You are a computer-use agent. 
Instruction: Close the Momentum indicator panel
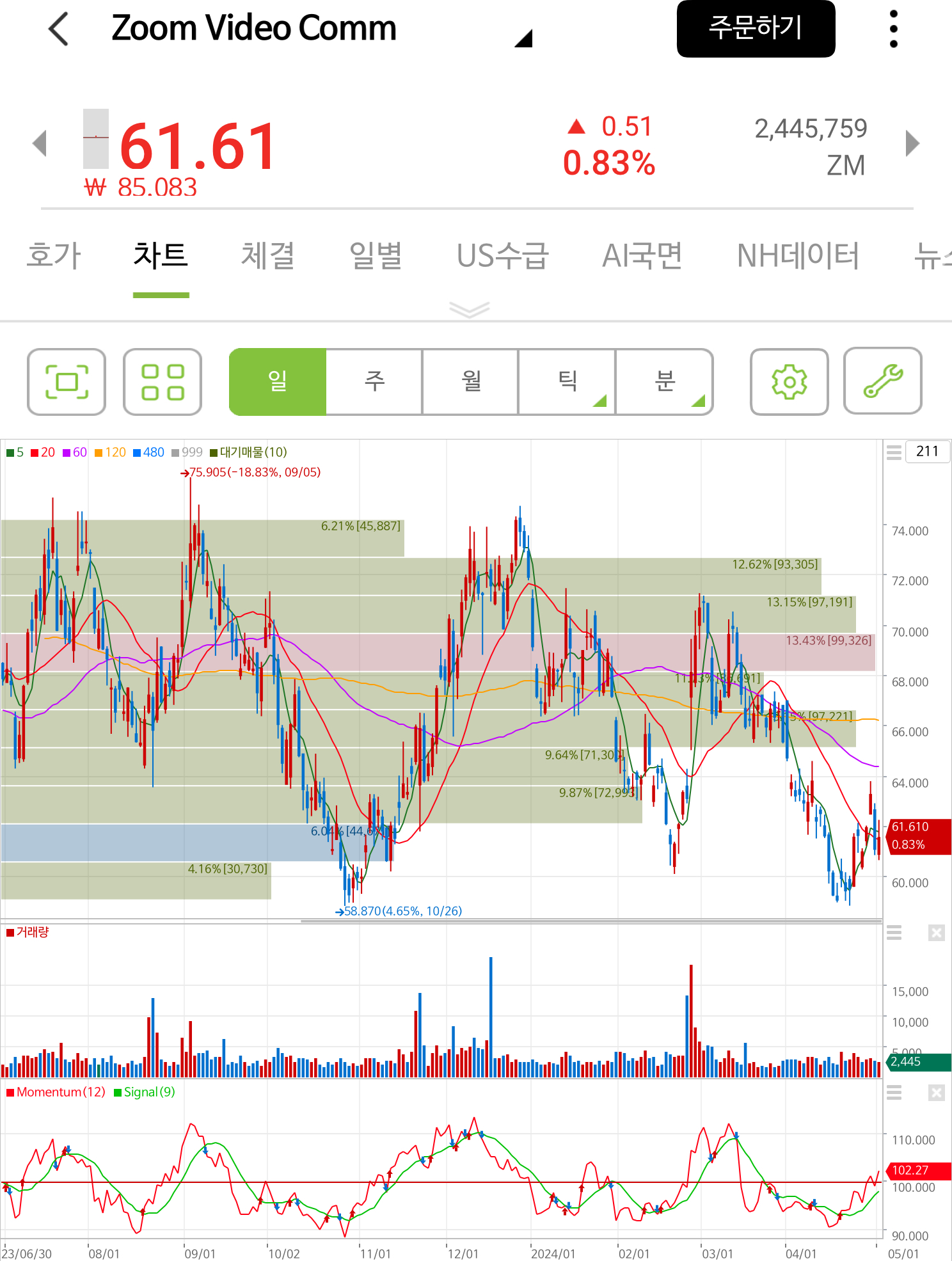[x=937, y=1093]
